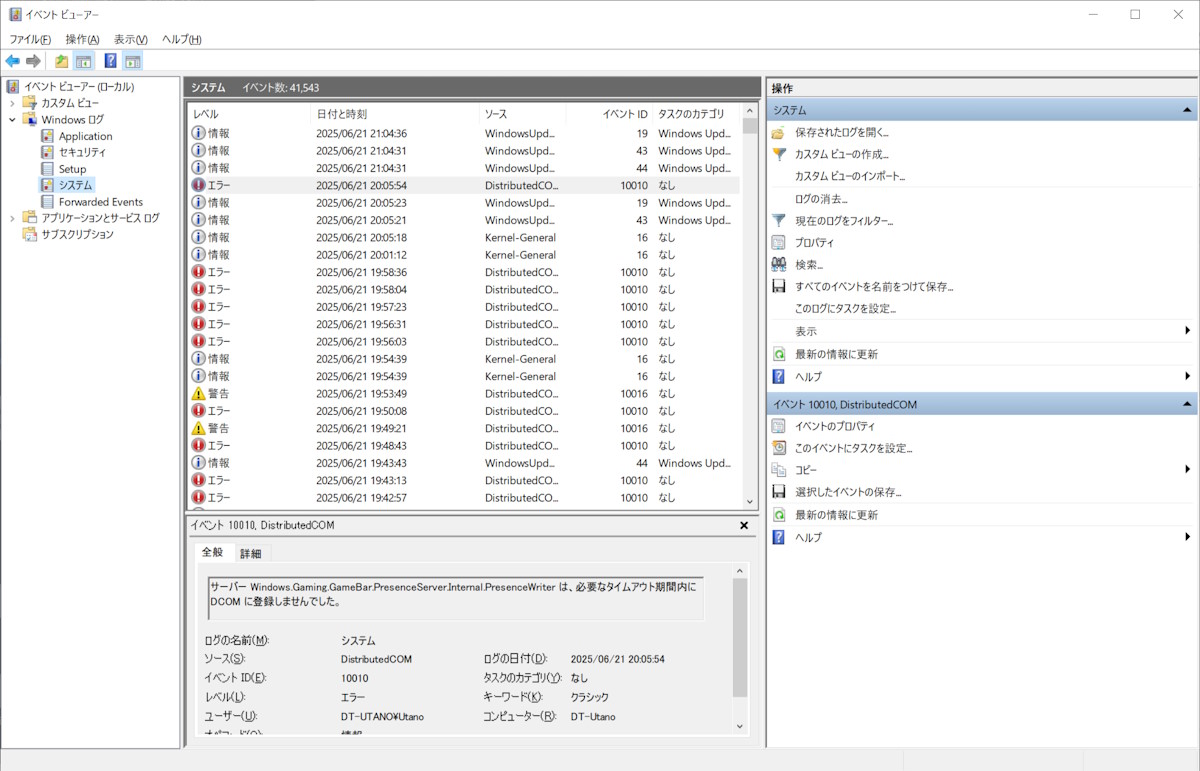Viewport: 1200px width, 771px height.
Task: Click the Forwarded Events log icon
Action: [47, 201]
